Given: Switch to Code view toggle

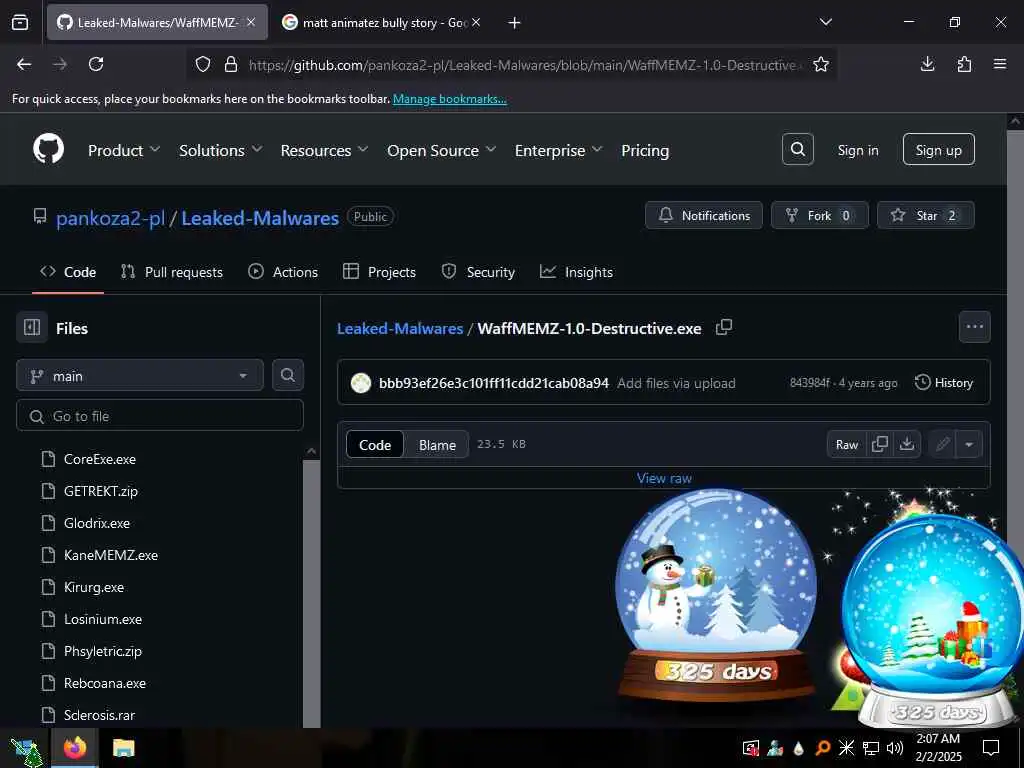Looking at the screenshot, I should click(375, 445).
